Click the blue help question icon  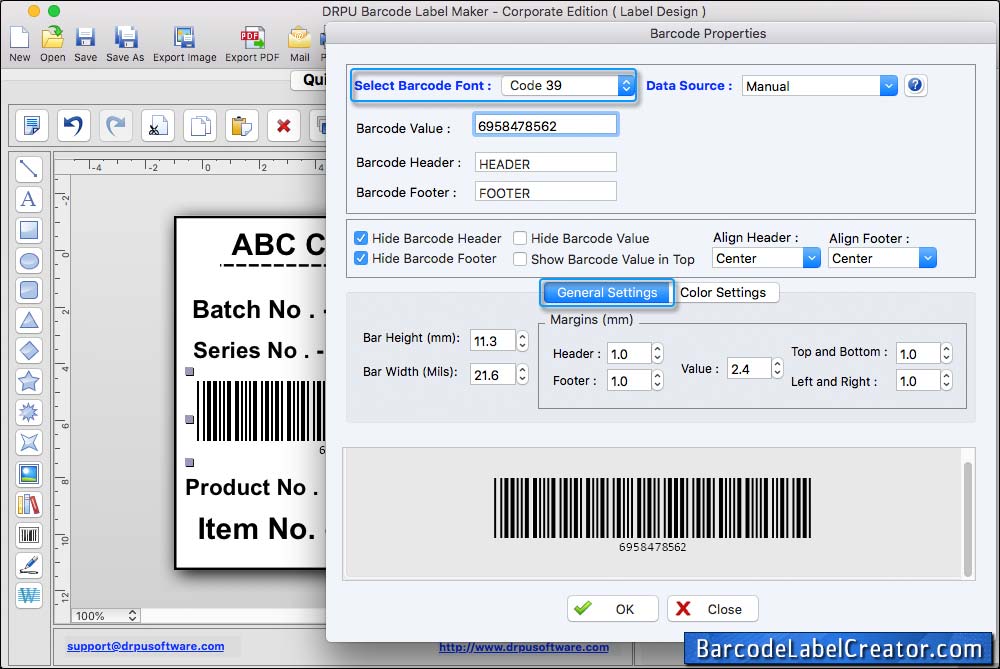pos(915,85)
